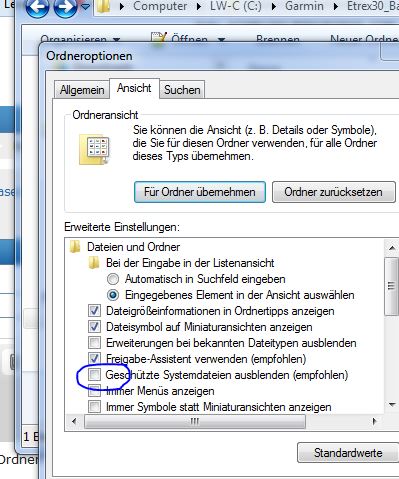
Task: Click the Garmin breadcrumb in the address bar
Action: (x=304, y=6)
